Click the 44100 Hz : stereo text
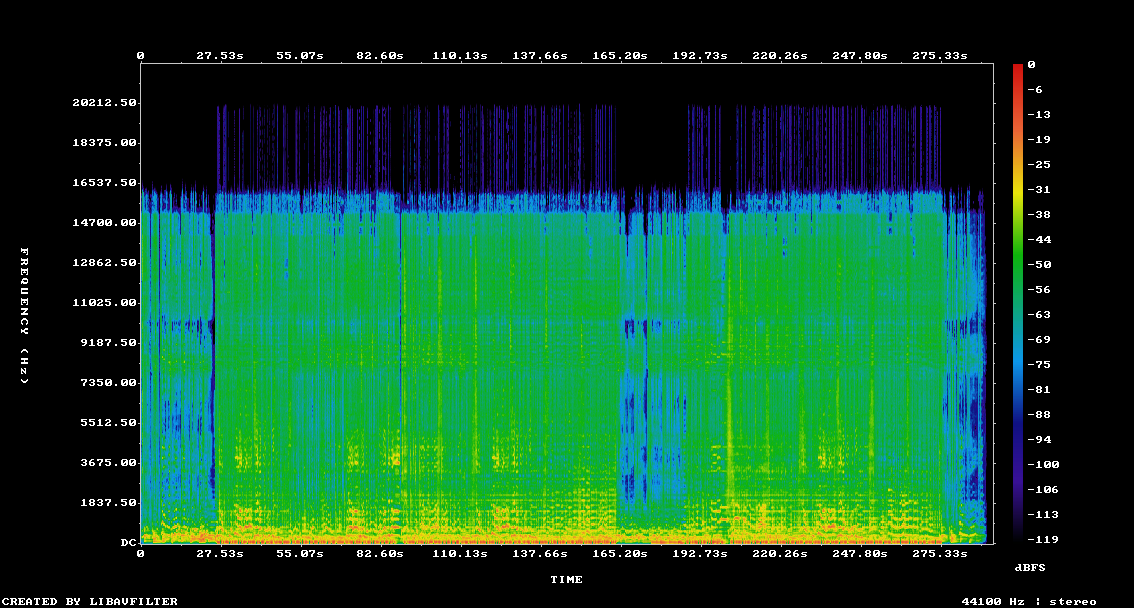 point(1028,601)
